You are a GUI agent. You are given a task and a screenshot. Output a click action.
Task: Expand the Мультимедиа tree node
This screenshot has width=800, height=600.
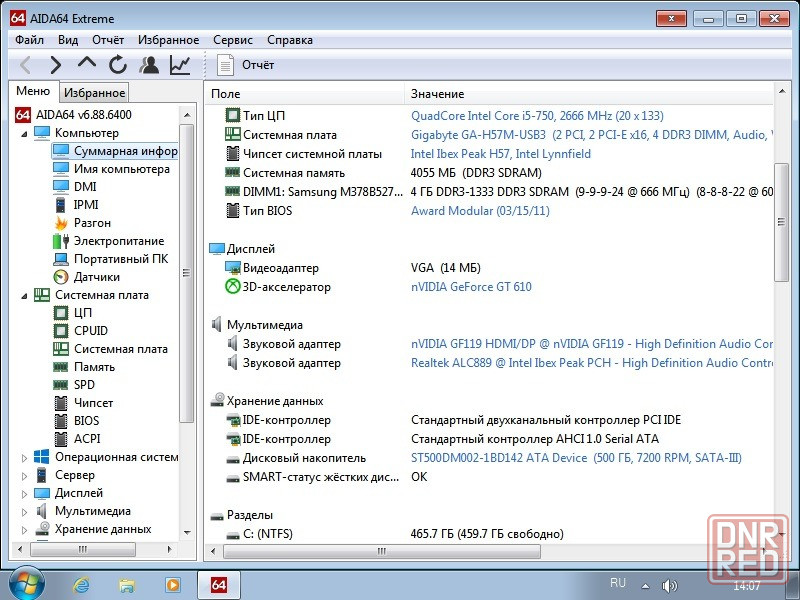pyautogui.click(x=24, y=512)
